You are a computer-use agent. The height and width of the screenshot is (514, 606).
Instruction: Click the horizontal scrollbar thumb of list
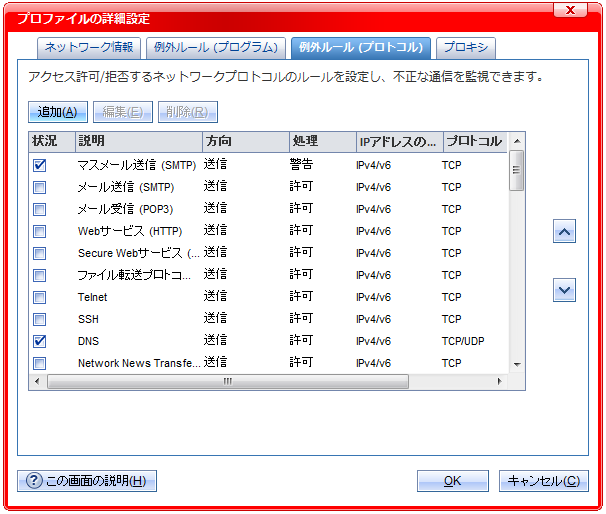point(228,381)
